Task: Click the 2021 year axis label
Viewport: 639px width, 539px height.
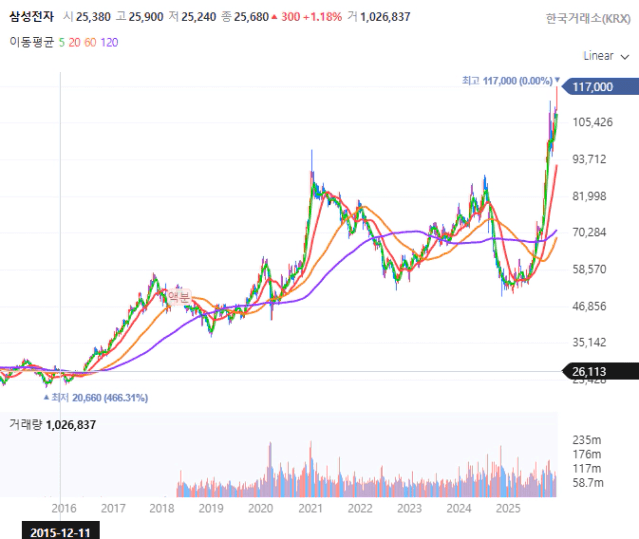Action: tap(310, 508)
